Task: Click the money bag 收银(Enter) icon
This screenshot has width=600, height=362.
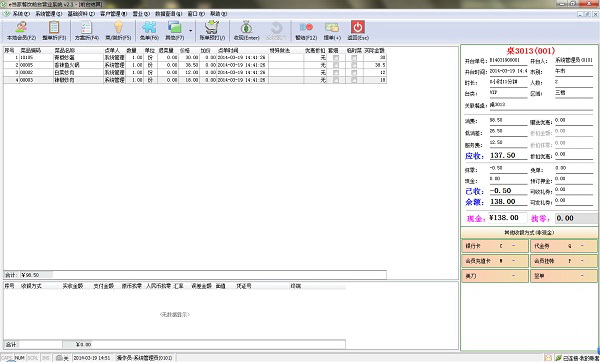Action: click(246, 31)
